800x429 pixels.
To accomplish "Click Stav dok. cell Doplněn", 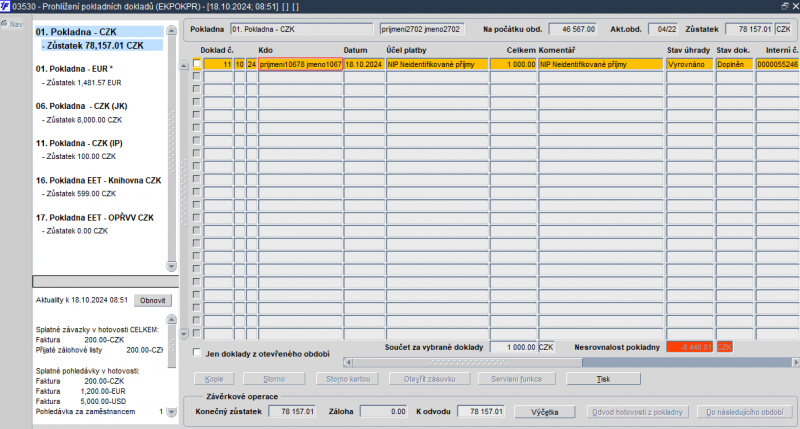I will 734,64.
